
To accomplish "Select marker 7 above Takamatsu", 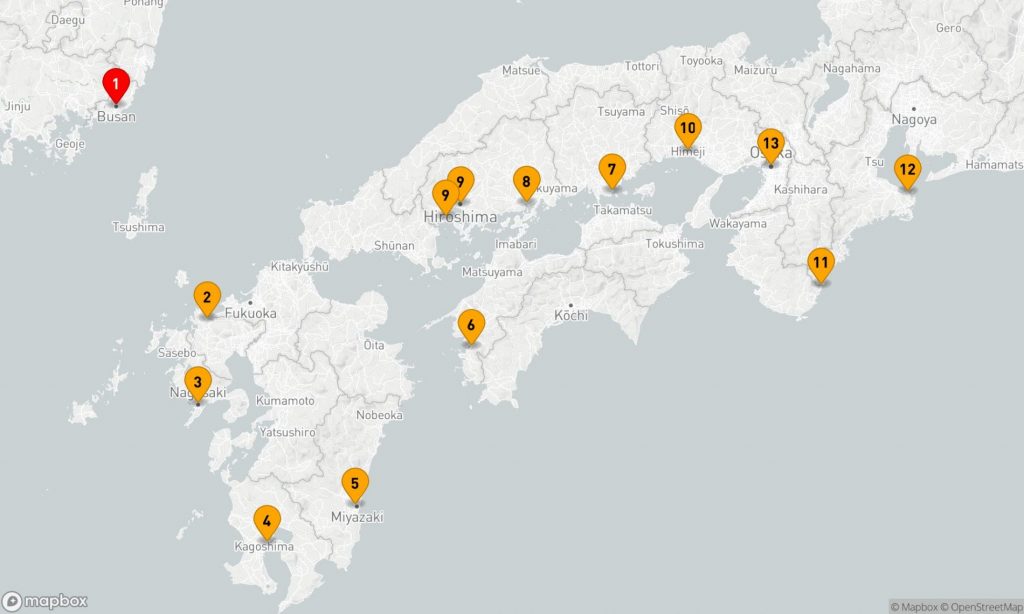I will tap(612, 170).
